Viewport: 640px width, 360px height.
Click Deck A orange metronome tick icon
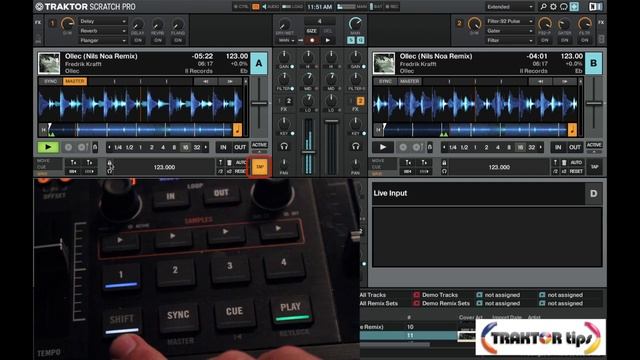click(237, 130)
